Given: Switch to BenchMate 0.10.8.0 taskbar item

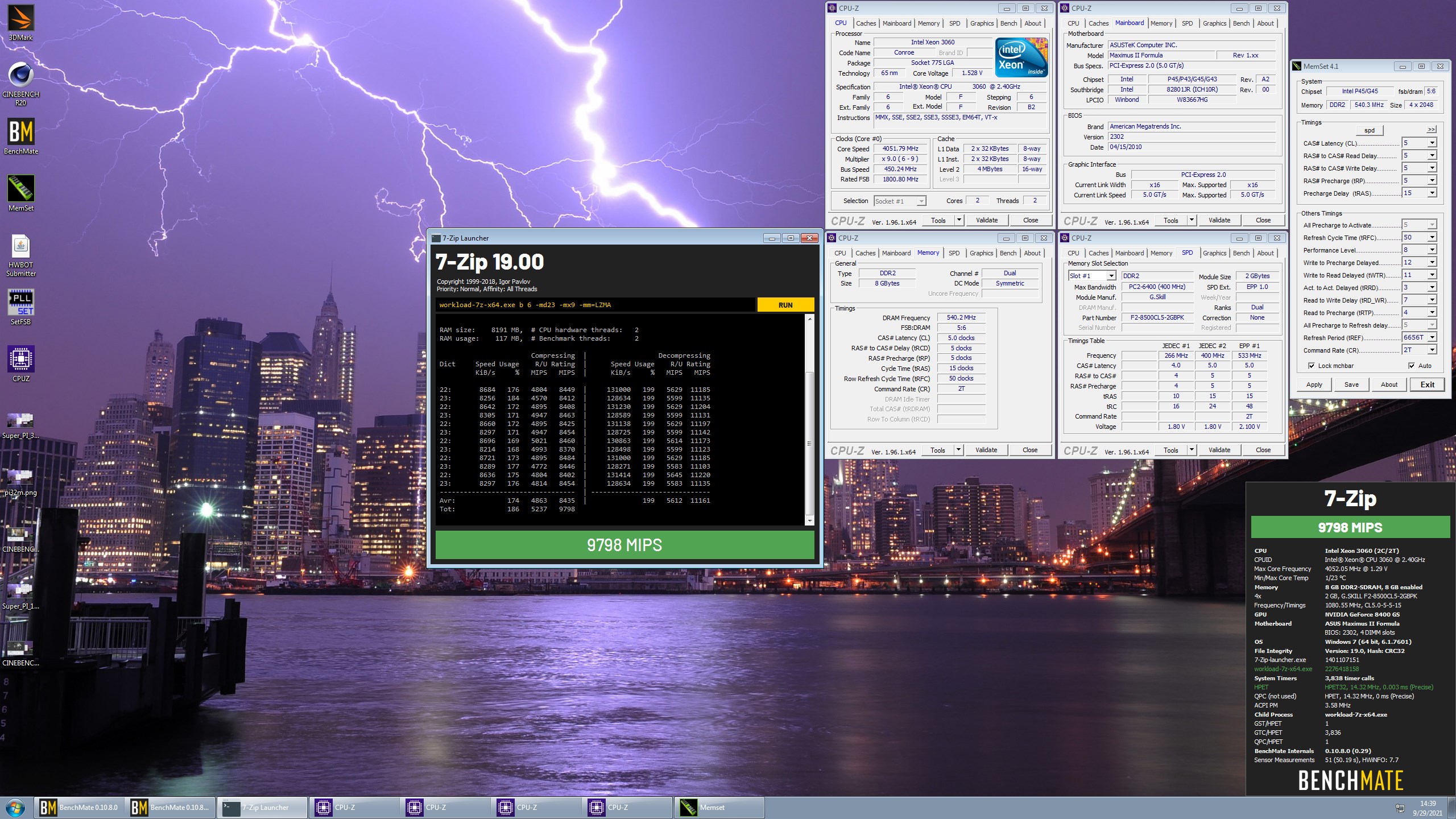Looking at the screenshot, I should coord(79,808).
